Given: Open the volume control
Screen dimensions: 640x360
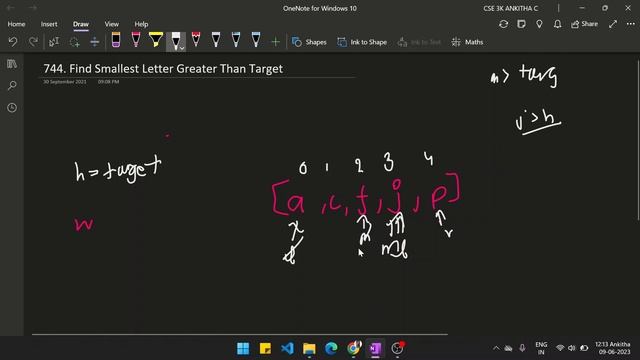Looking at the screenshot, I should tap(572, 348).
